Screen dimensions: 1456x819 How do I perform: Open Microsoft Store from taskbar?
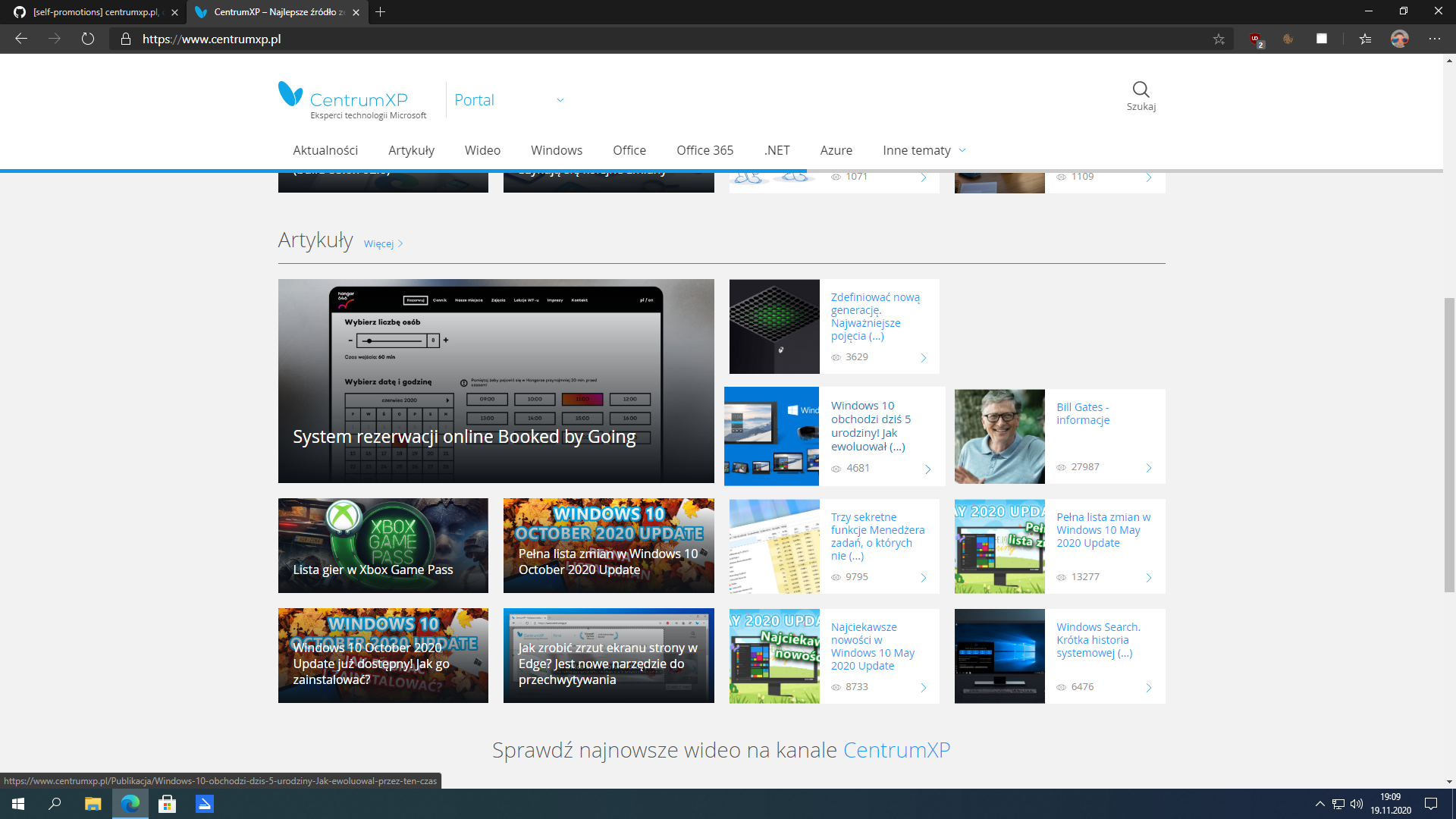click(167, 804)
